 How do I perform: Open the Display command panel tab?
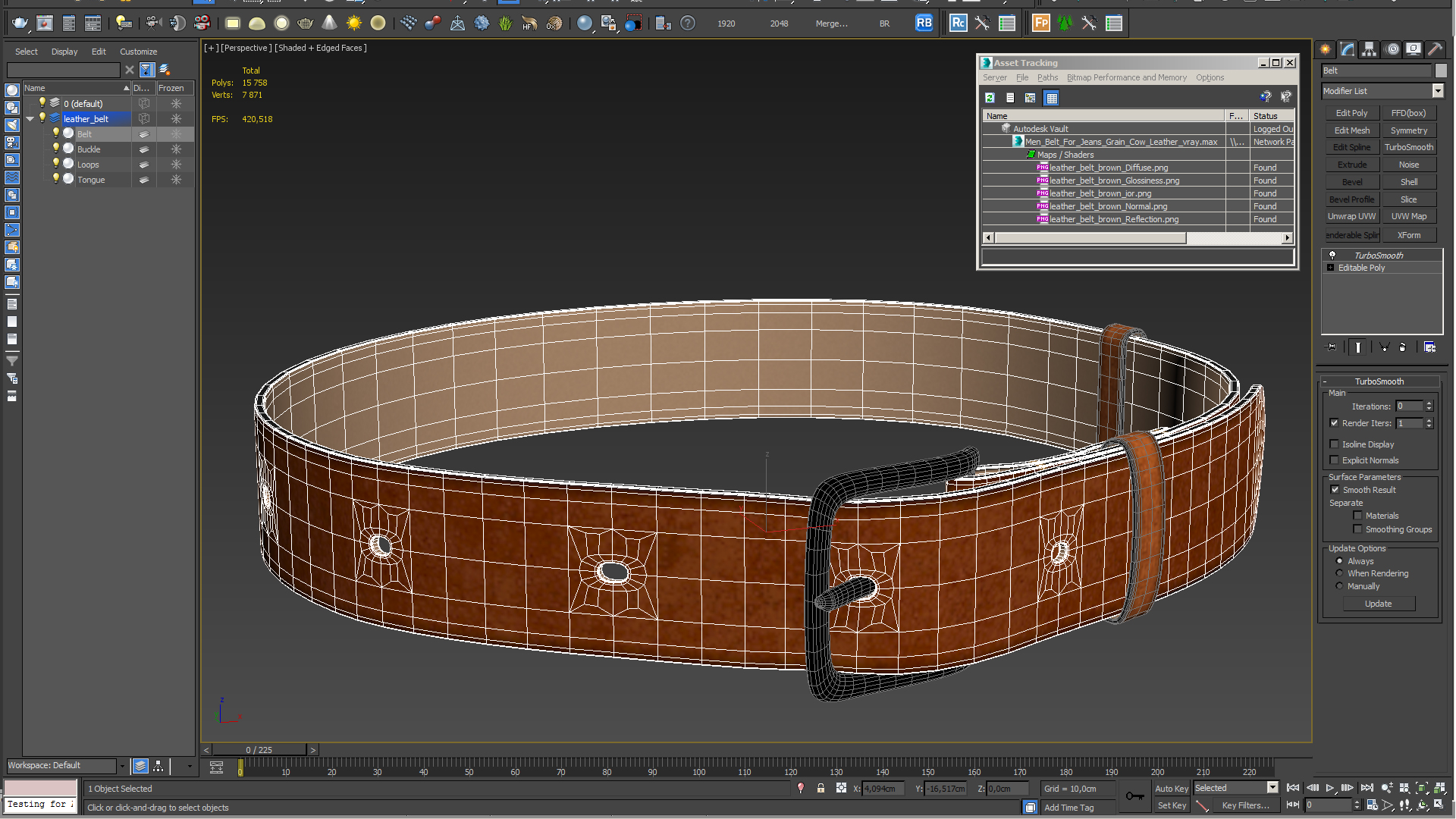click(1414, 49)
